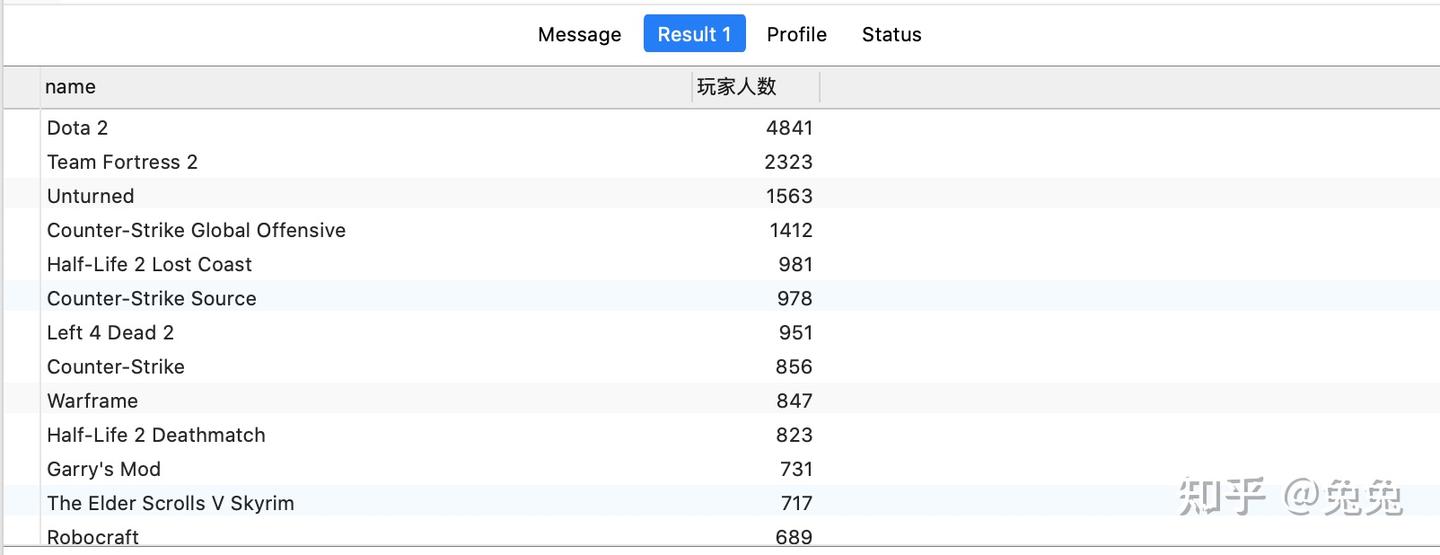Select the Garry's Mod row
The image size is (1440, 555).
(103, 469)
